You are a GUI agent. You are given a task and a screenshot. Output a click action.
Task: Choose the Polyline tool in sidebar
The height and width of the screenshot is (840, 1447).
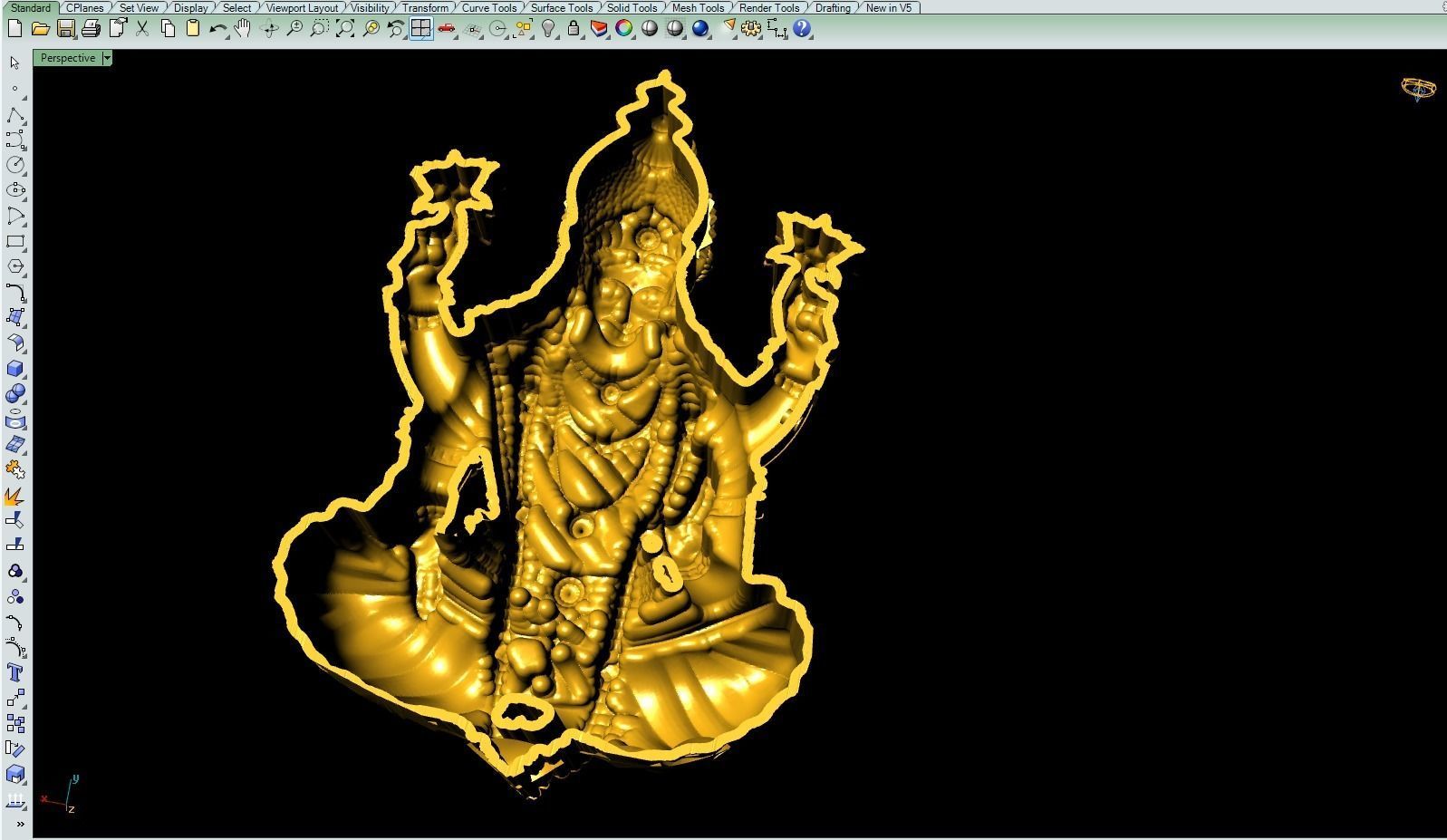coord(15,114)
